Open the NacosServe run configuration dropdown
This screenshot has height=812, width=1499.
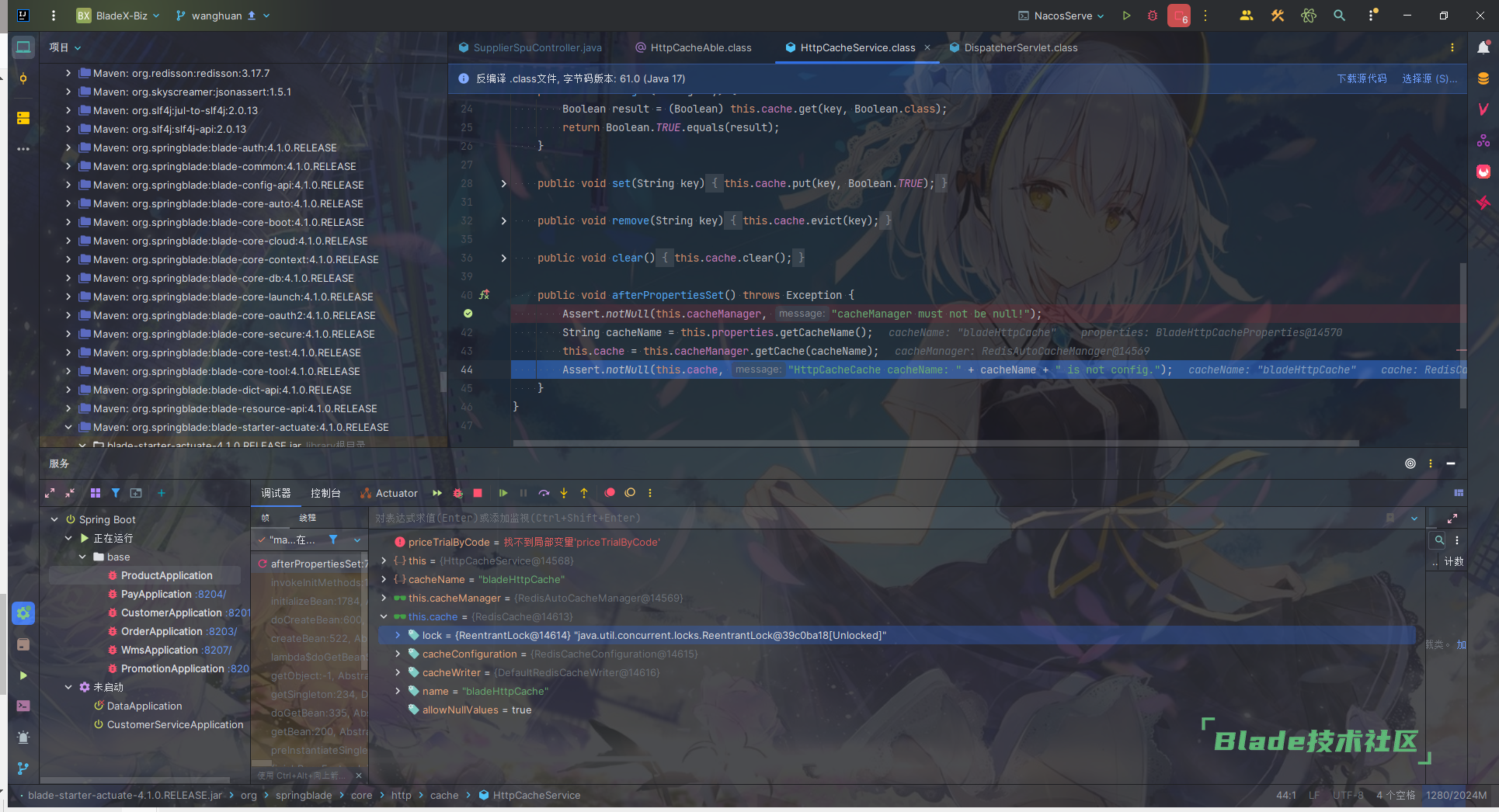pyautogui.click(x=1061, y=16)
